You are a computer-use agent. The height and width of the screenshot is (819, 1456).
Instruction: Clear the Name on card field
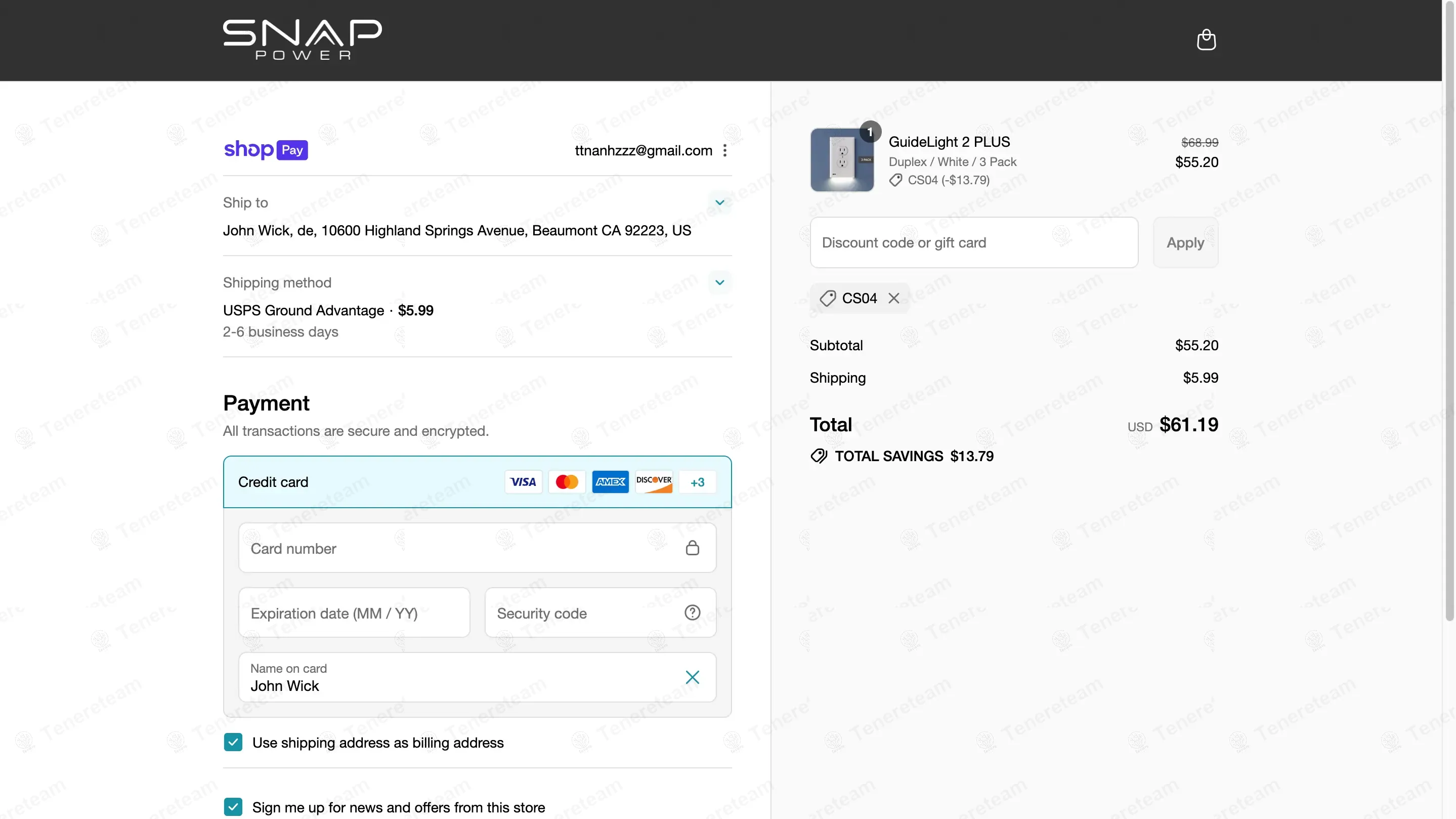click(x=692, y=677)
